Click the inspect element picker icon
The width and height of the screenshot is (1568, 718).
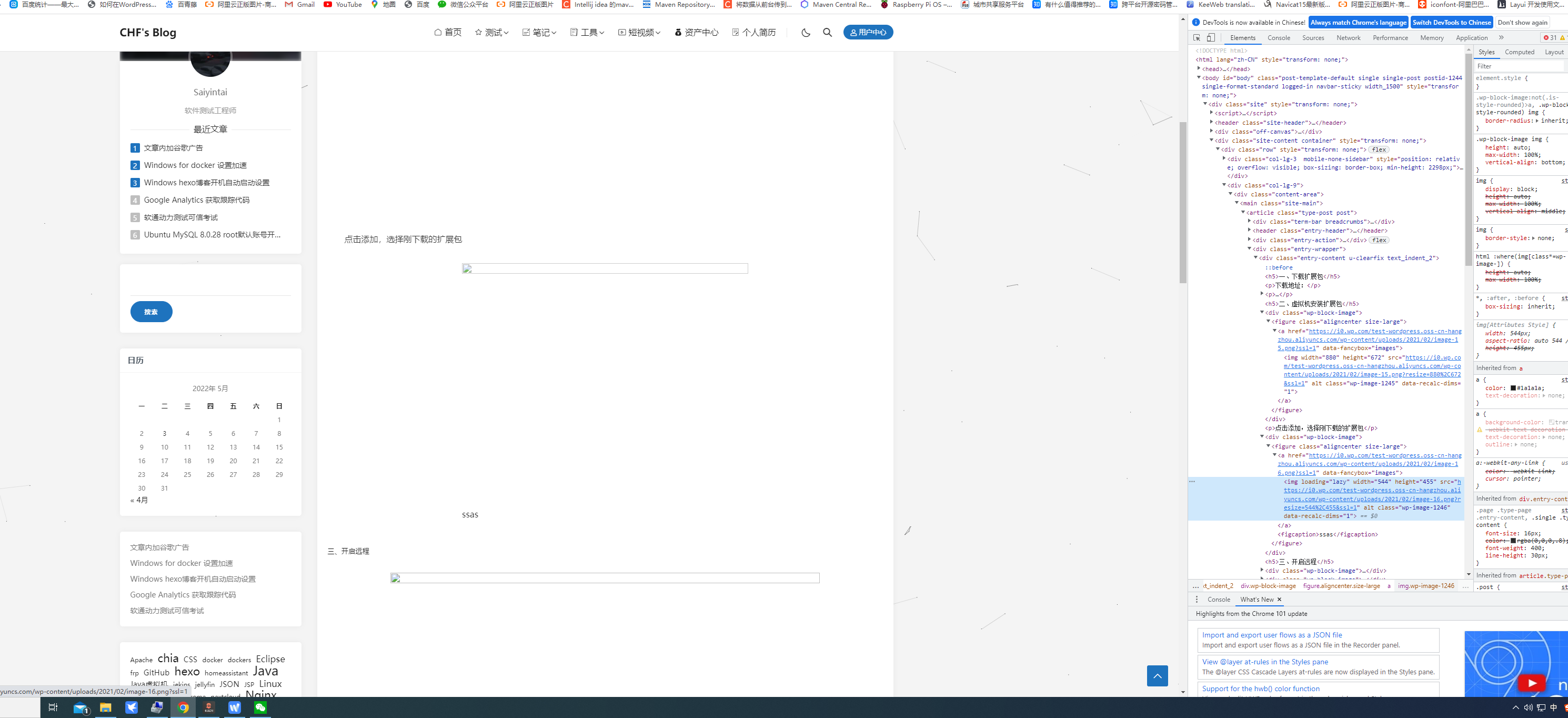coord(1197,38)
